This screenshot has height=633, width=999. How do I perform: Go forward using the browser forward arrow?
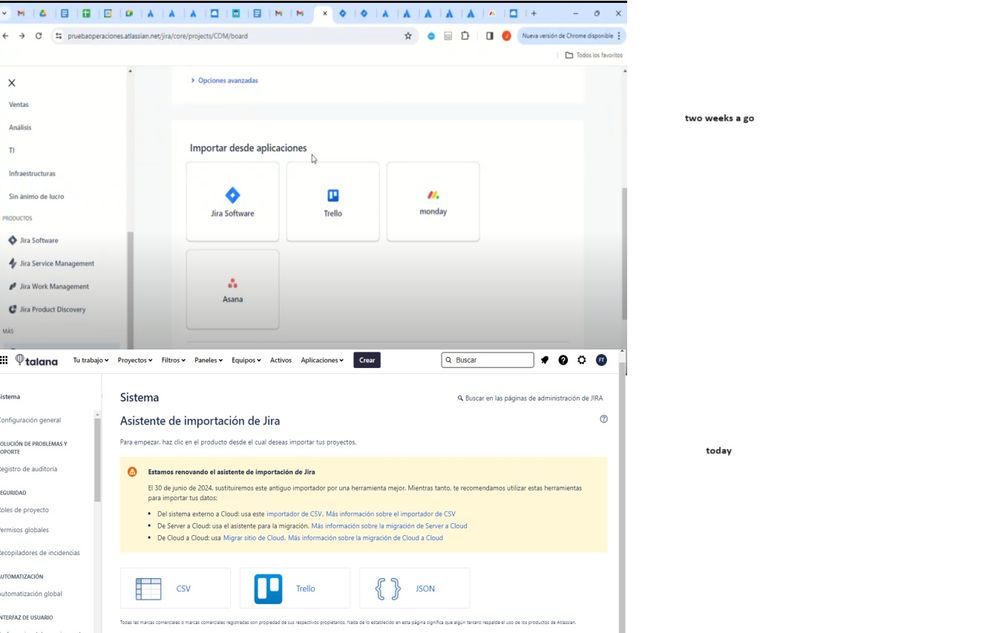click(x=22, y=36)
